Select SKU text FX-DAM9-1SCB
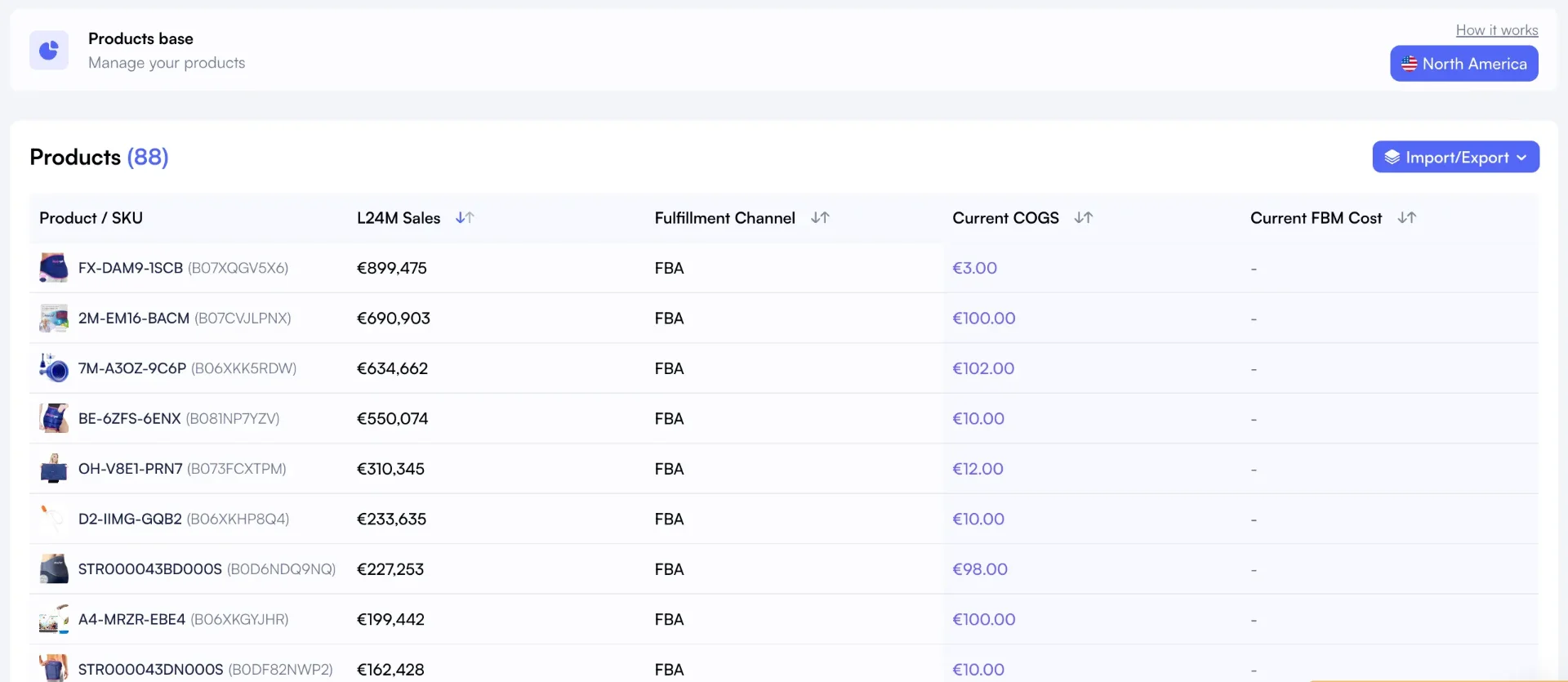This screenshot has width=1568, height=682. (x=131, y=268)
